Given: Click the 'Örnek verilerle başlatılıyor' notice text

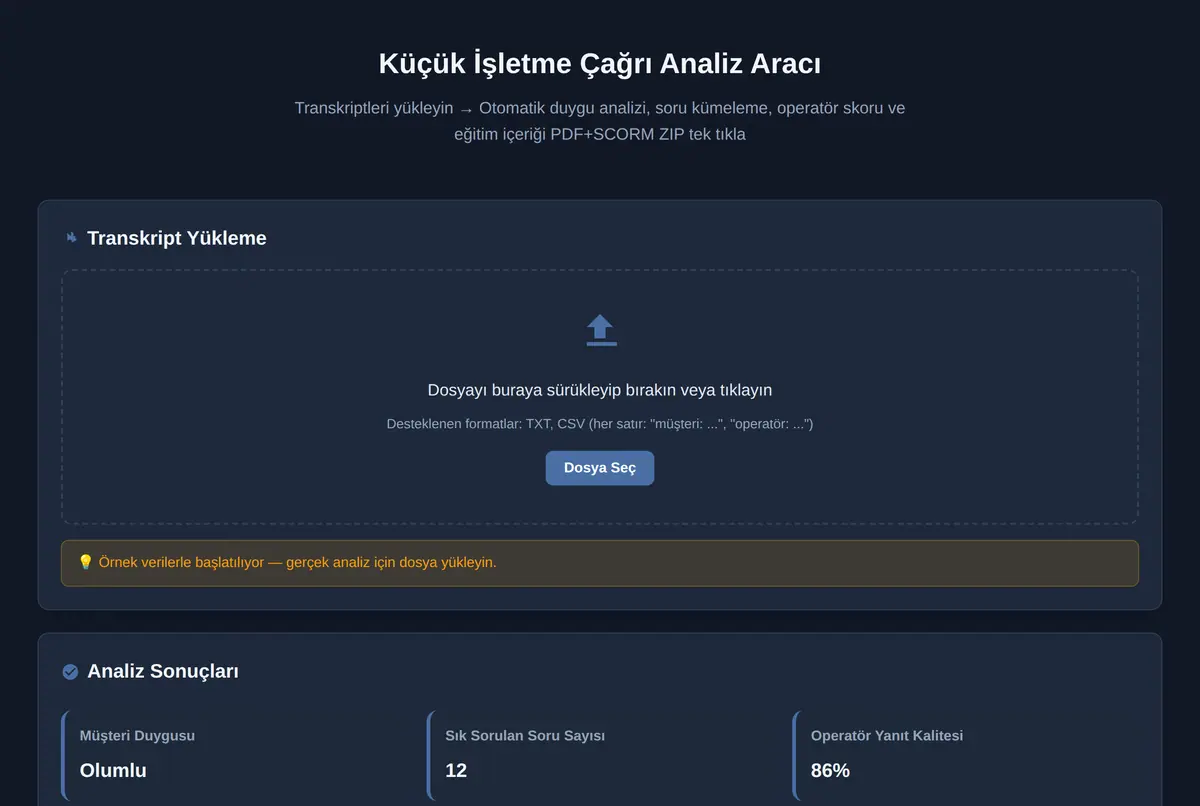Looking at the screenshot, I should pos(297,562).
